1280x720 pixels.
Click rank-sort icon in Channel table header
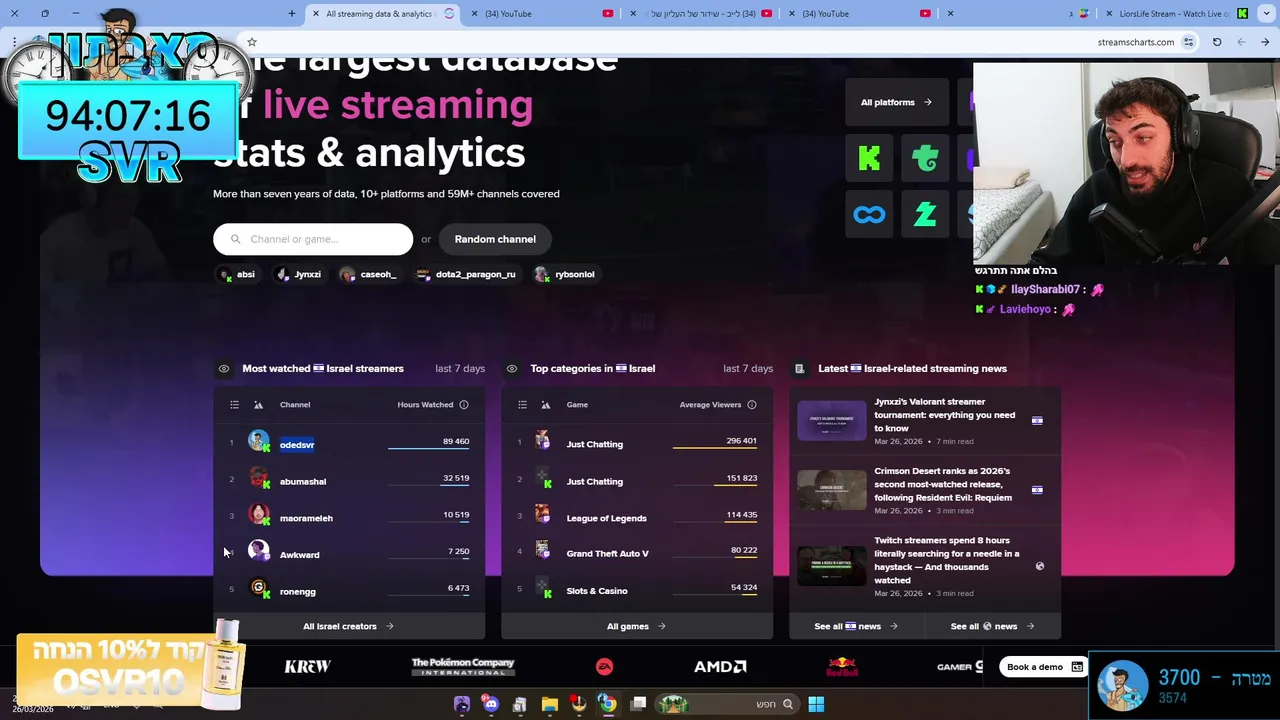pos(258,405)
